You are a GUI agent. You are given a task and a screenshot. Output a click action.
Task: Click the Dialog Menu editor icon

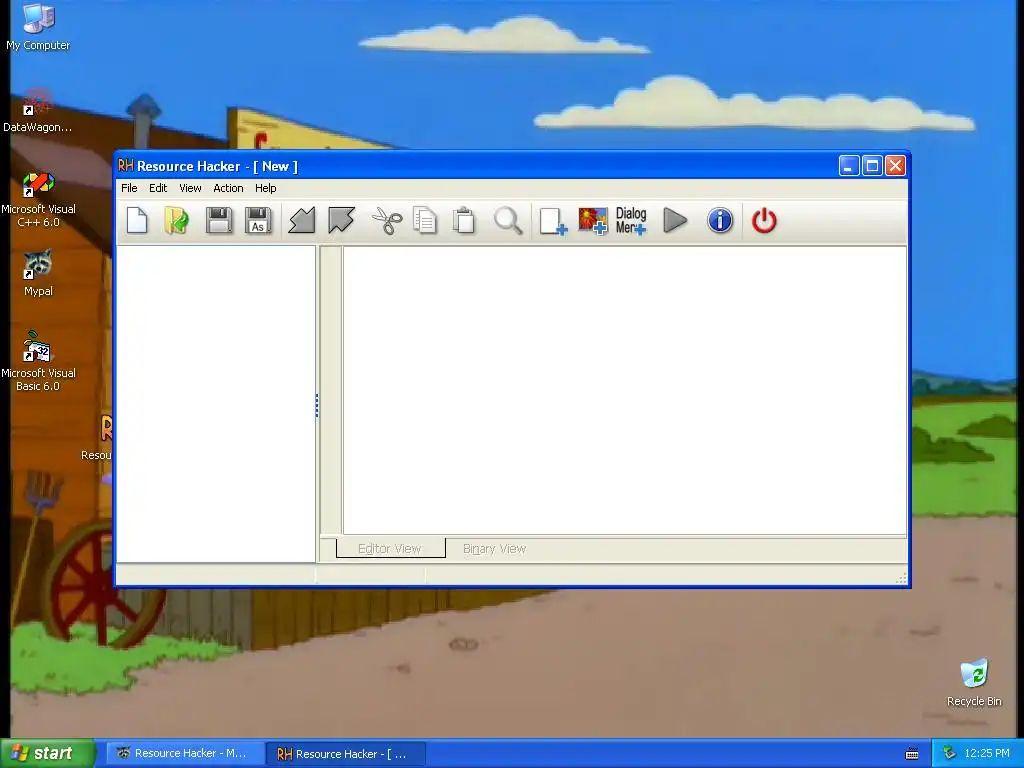631,221
